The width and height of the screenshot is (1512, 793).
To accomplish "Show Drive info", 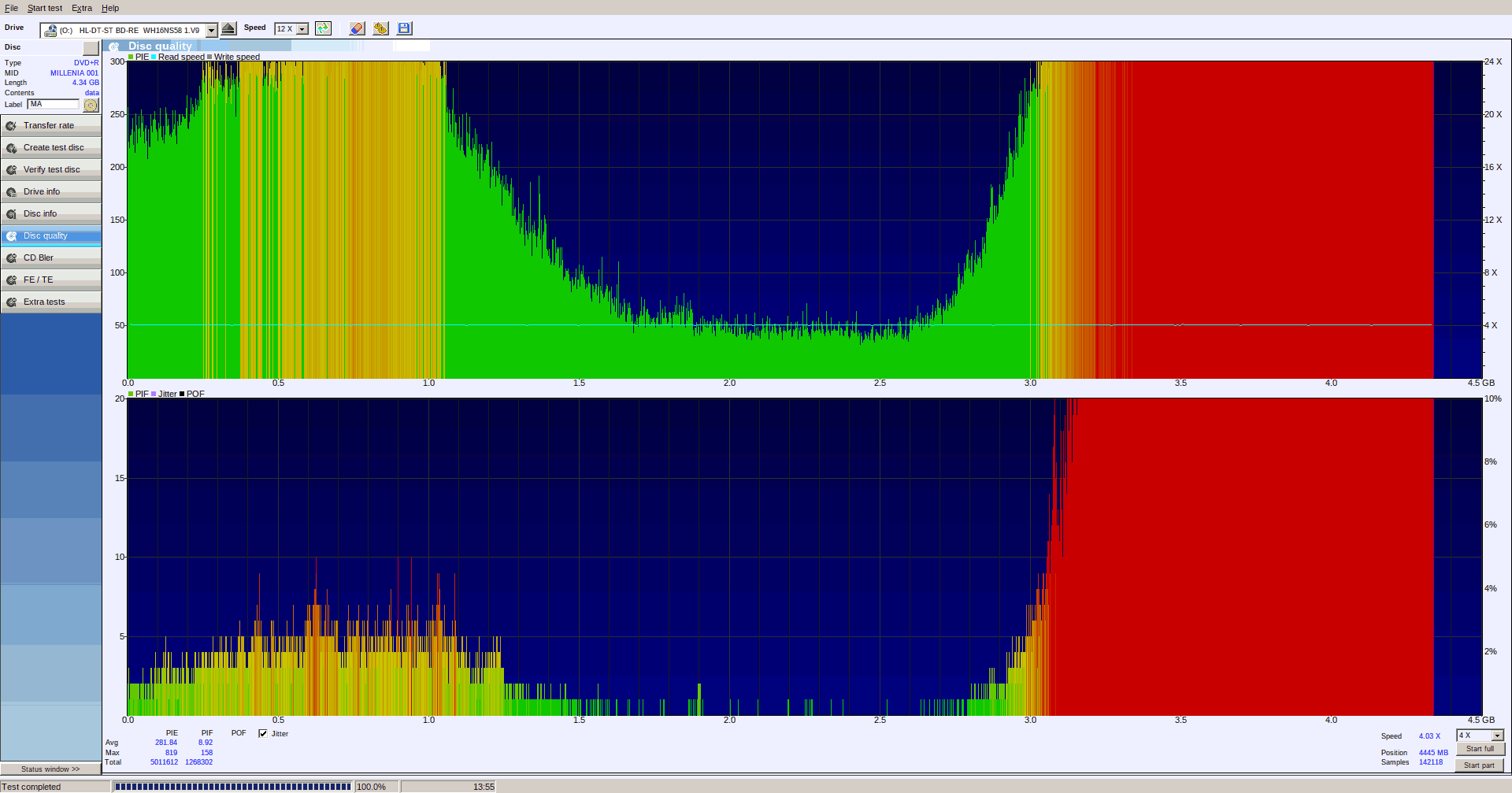I will click(x=50, y=191).
